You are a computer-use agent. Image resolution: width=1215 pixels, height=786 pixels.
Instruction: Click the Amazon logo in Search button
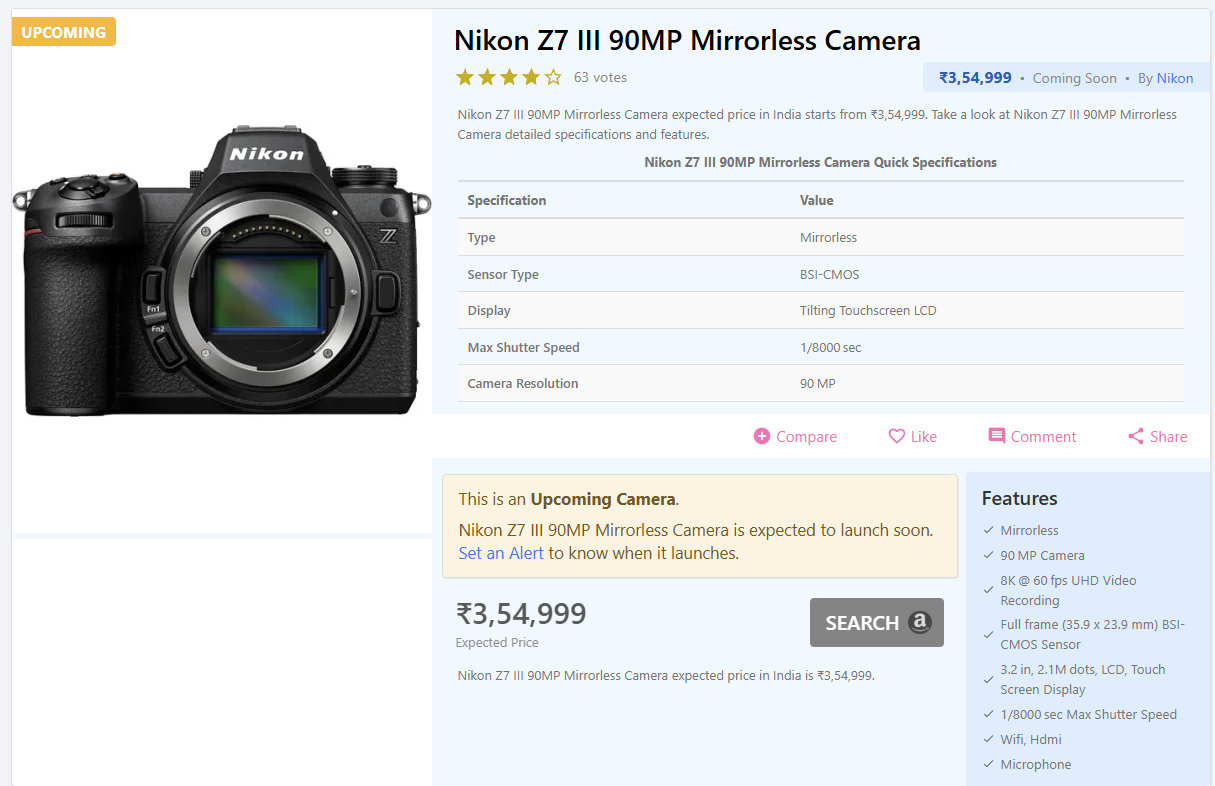(x=920, y=623)
